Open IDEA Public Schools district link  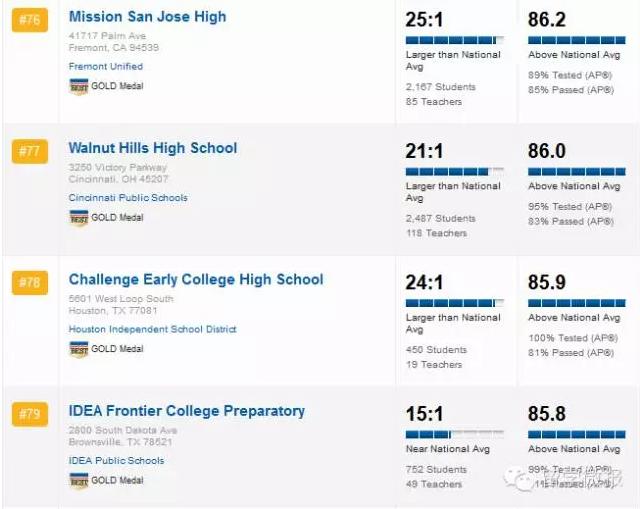115,461
